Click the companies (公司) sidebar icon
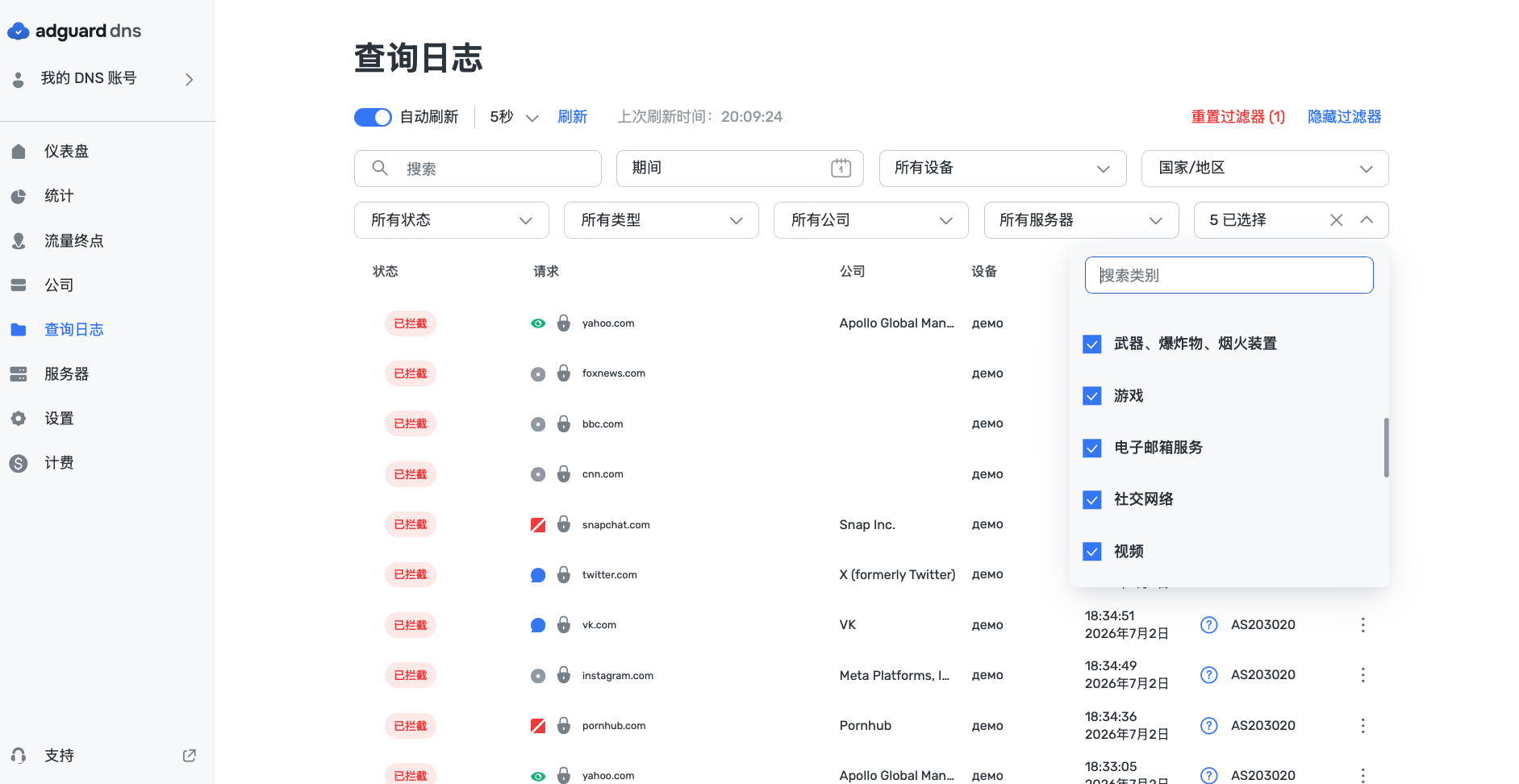Viewport: 1519px width, 784px height. click(x=19, y=285)
